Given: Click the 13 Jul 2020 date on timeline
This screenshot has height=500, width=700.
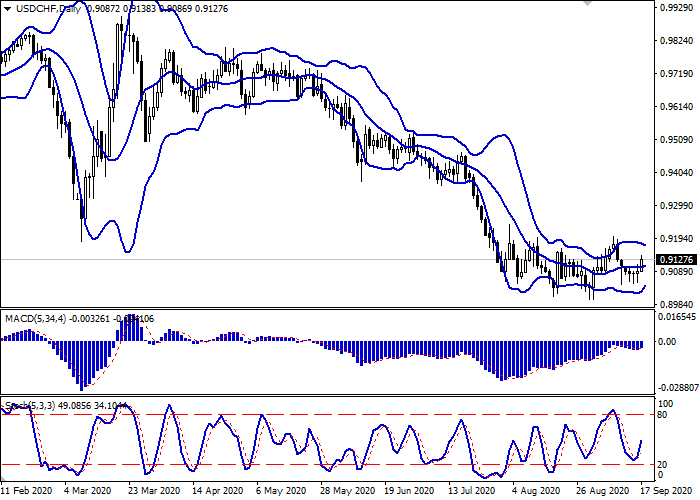Looking at the screenshot, I should [x=472, y=491].
